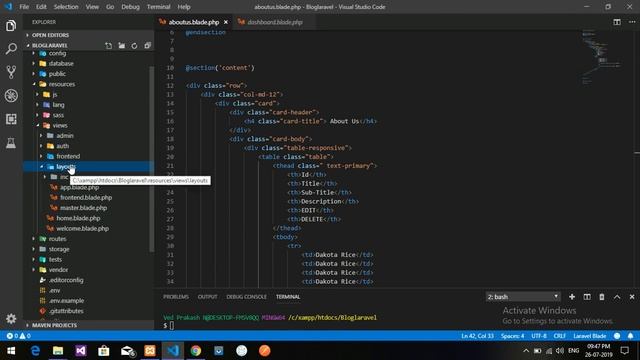Open the XAMPP icon on the taskbar
The image size is (640, 360).
[x=150, y=351]
